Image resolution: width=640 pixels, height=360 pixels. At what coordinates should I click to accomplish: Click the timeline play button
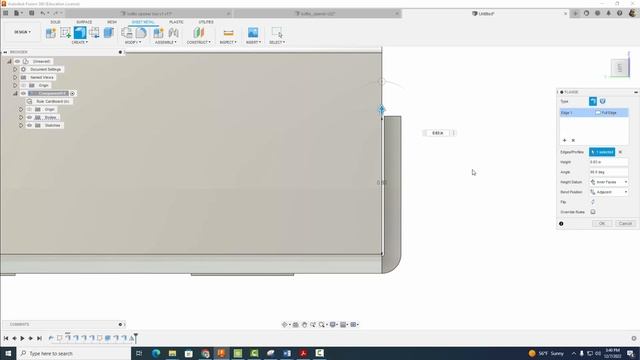tap(22, 338)
